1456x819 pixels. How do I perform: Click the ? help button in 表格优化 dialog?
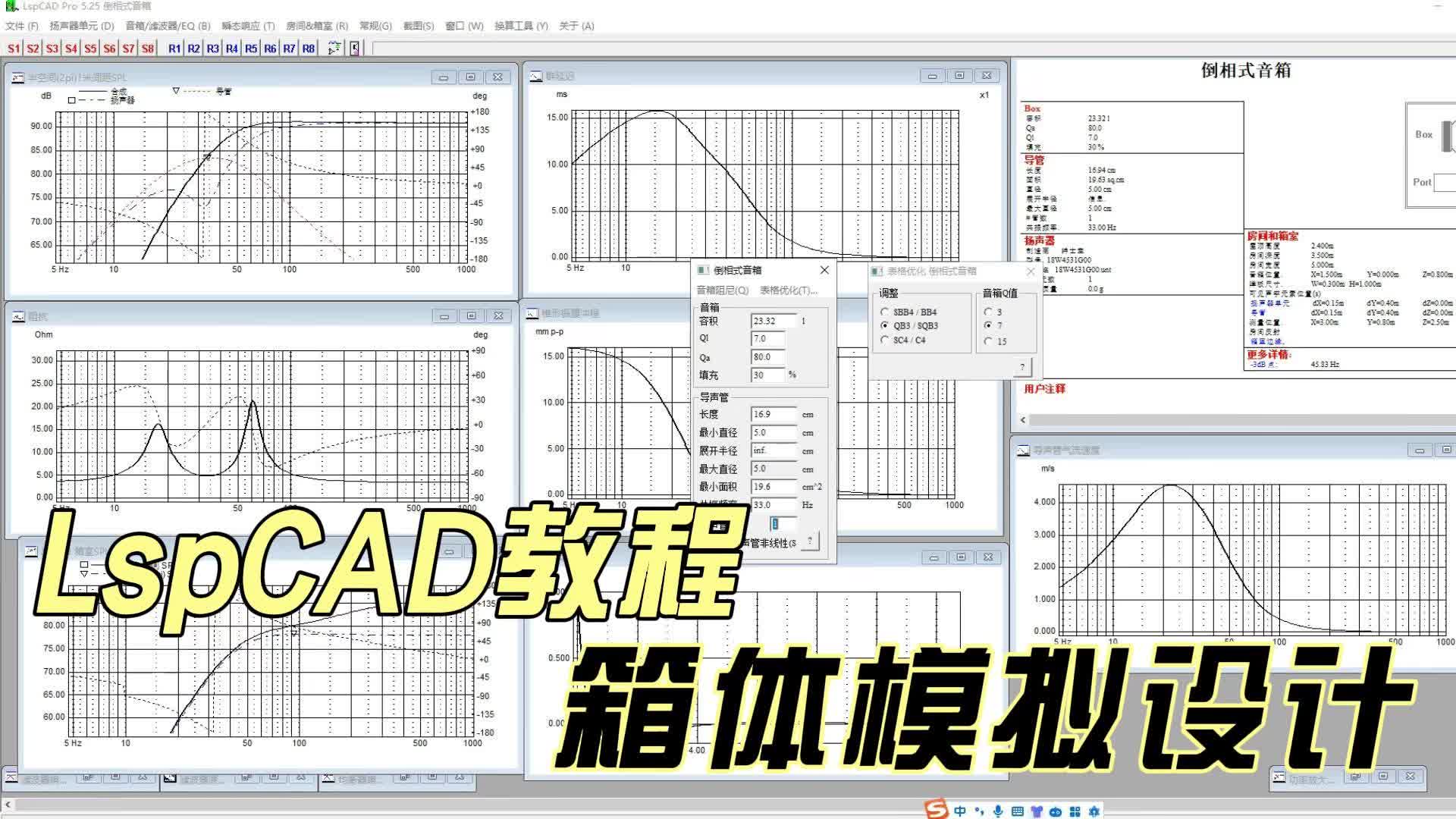[1022, 367]
